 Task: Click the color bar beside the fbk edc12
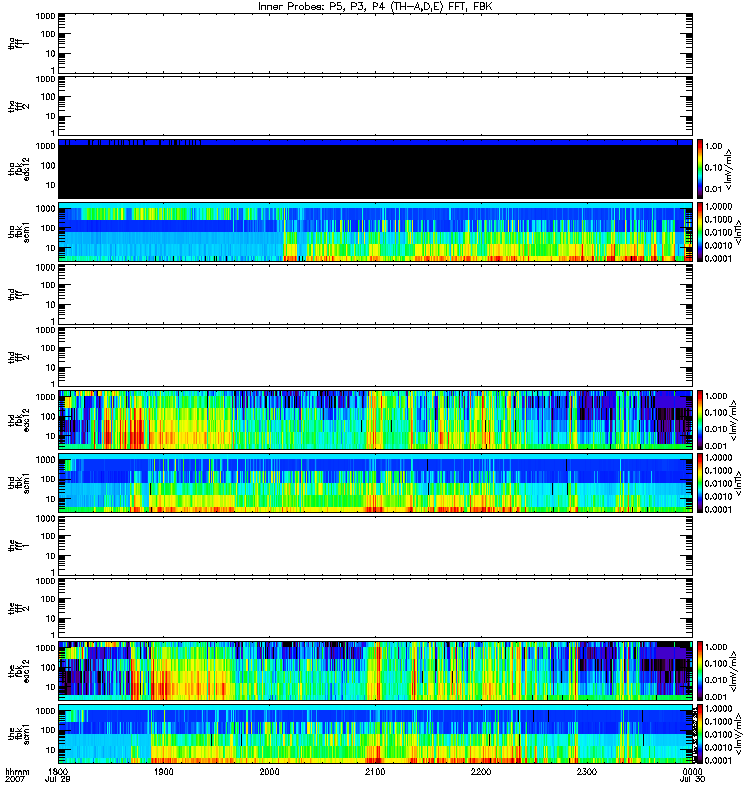[x=700, y=671]
